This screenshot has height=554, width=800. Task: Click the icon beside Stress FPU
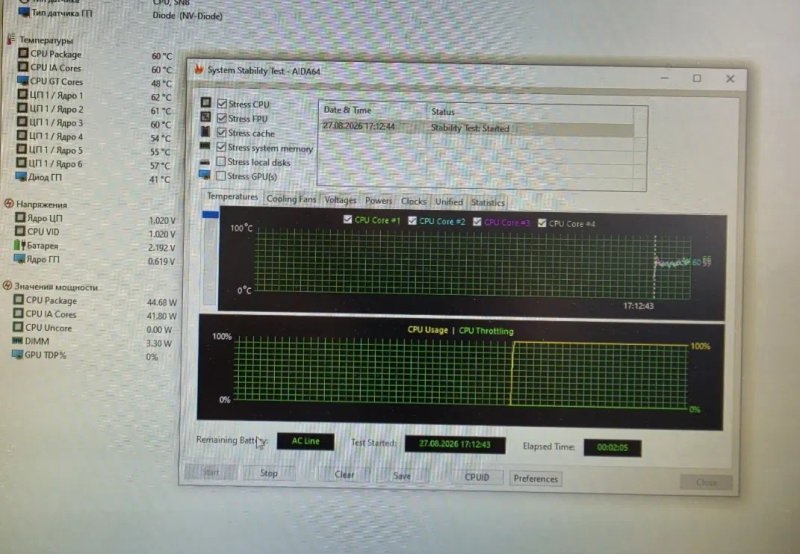tap(205, 117)
